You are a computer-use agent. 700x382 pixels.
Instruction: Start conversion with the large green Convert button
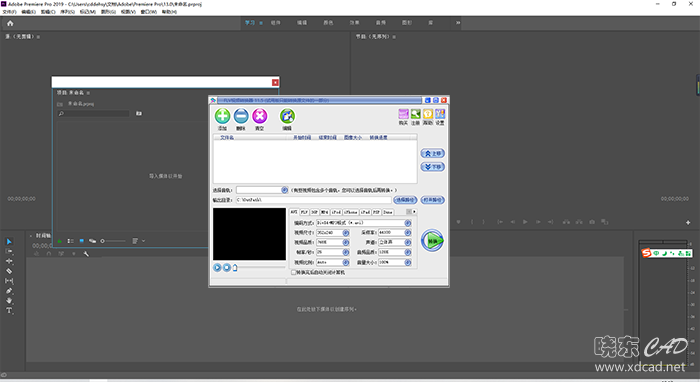click(432, 241)
